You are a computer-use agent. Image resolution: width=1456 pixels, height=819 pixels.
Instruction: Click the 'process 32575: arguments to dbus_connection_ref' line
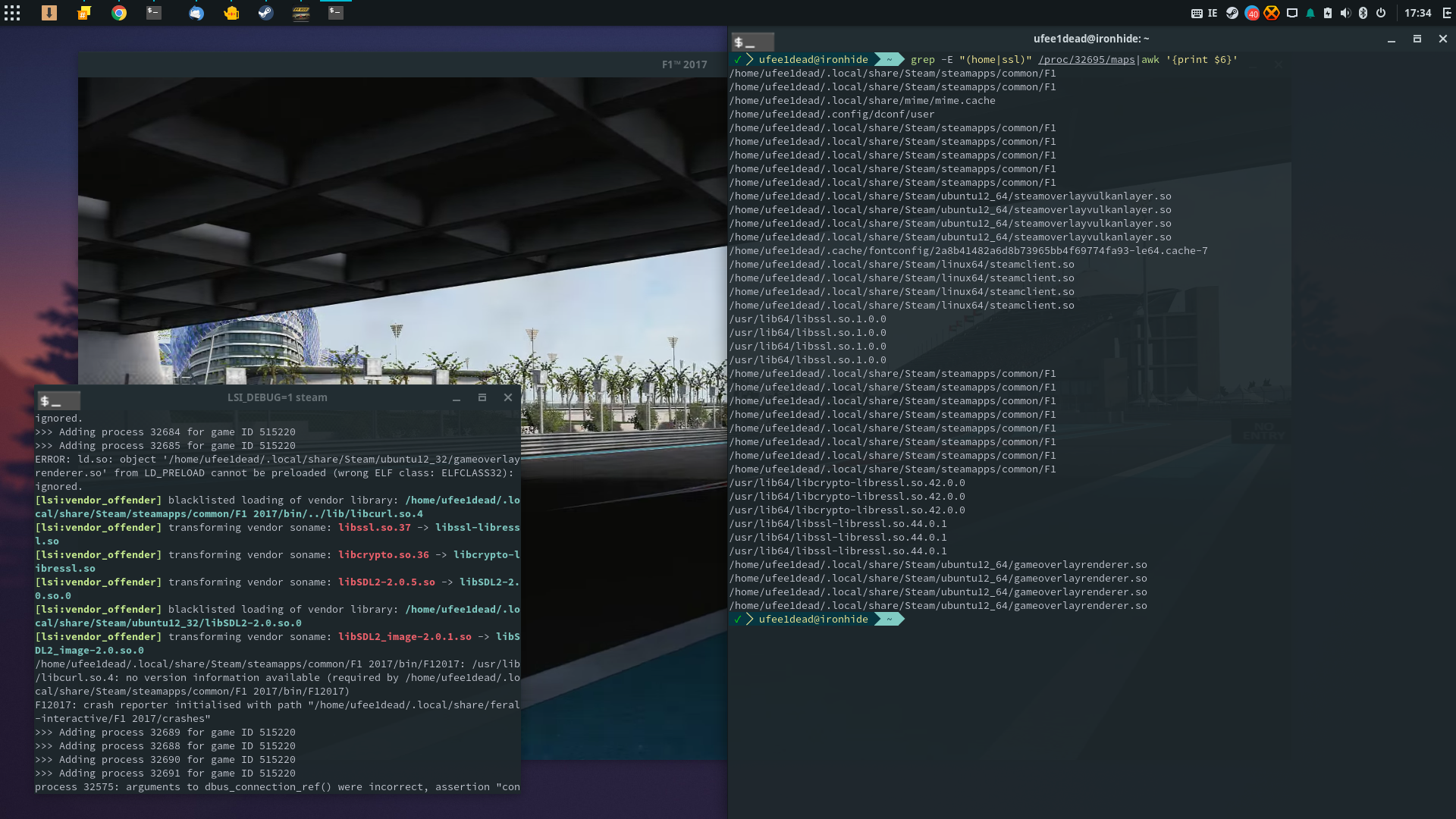coord(278,787)
